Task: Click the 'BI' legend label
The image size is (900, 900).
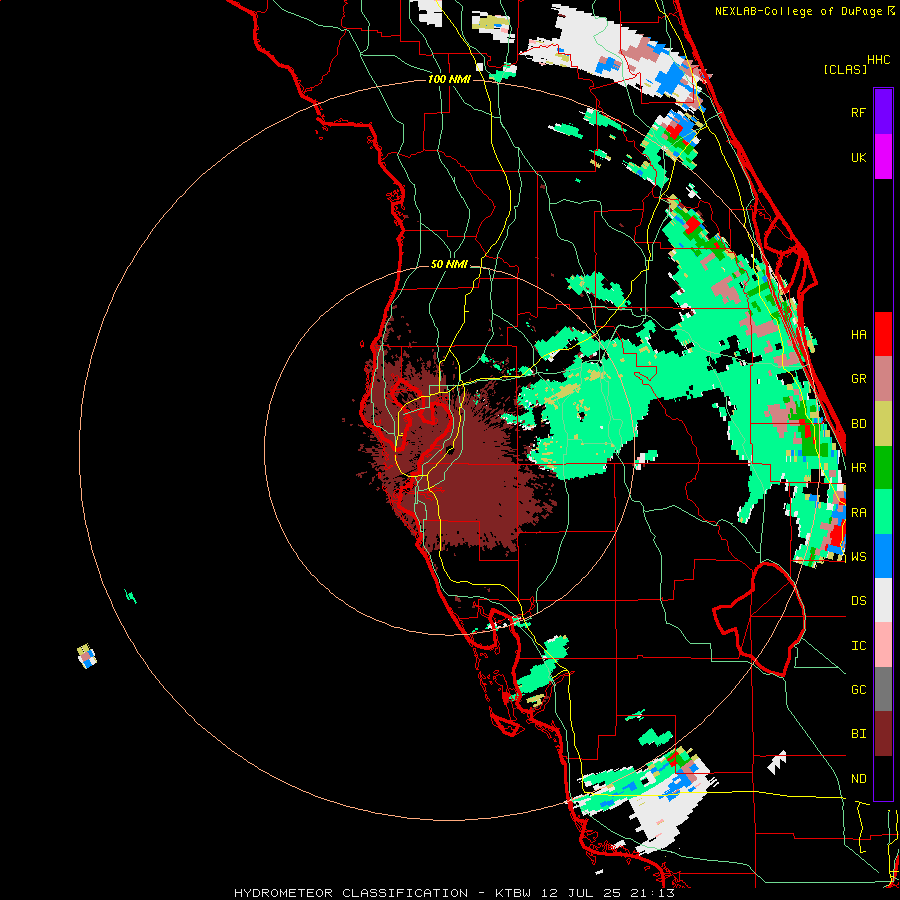Action: pos(858,734)
